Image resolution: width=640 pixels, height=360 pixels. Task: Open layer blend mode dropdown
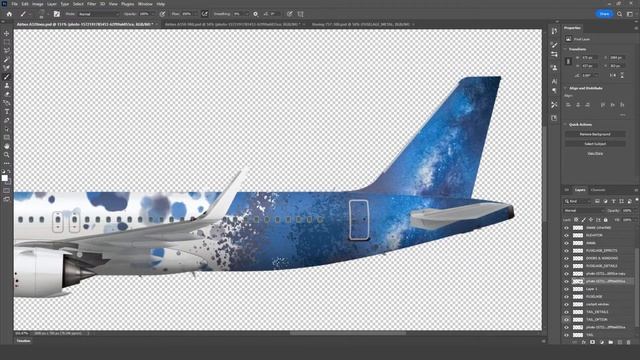pos(584,211)
